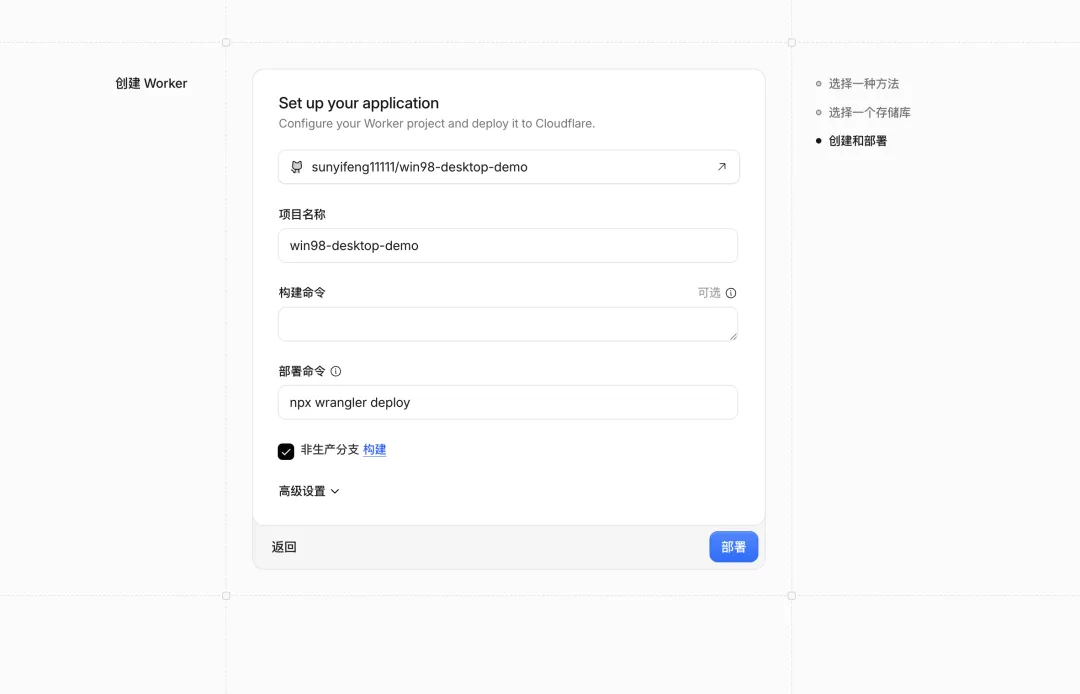Focus the 项目名称 input field

coord(508,245)
